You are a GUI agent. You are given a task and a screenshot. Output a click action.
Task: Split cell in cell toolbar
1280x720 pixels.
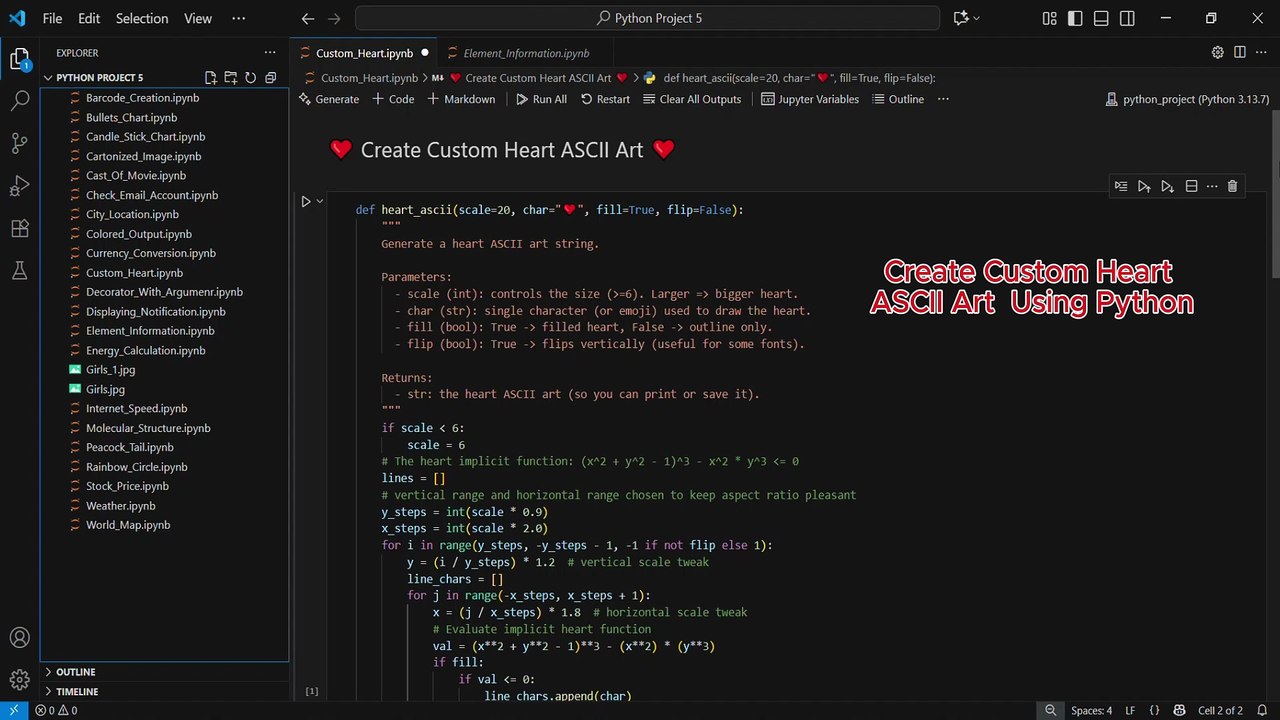[x=1191, y=186]
